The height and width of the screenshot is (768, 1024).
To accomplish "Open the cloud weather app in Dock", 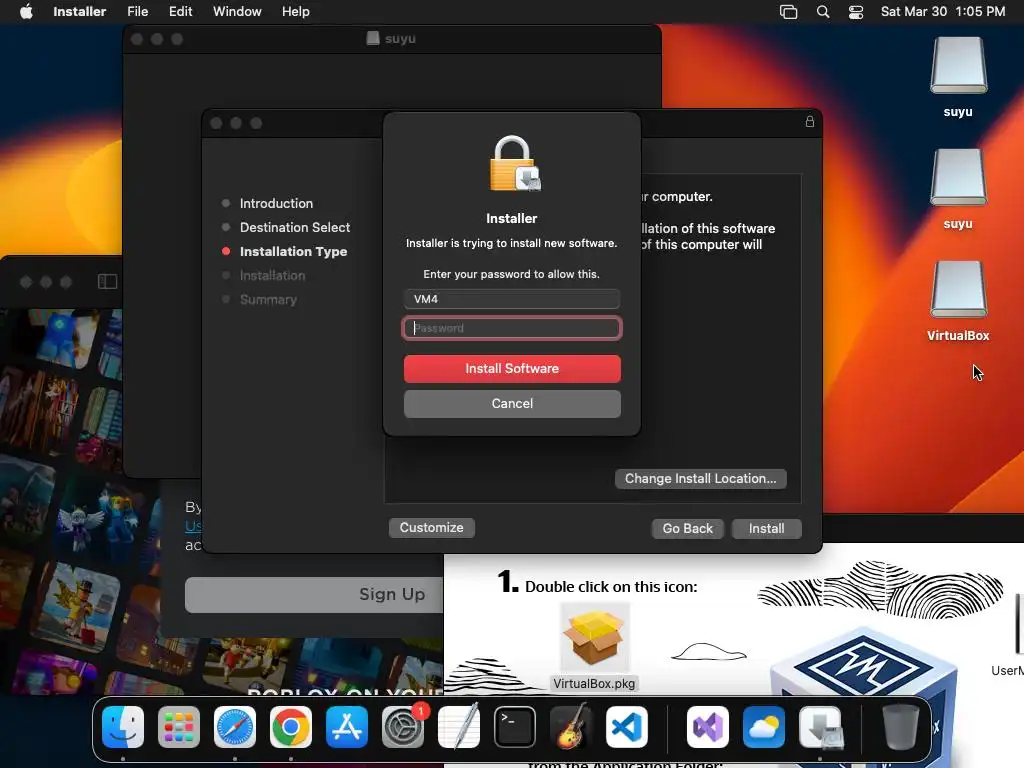I will (764, 727).
